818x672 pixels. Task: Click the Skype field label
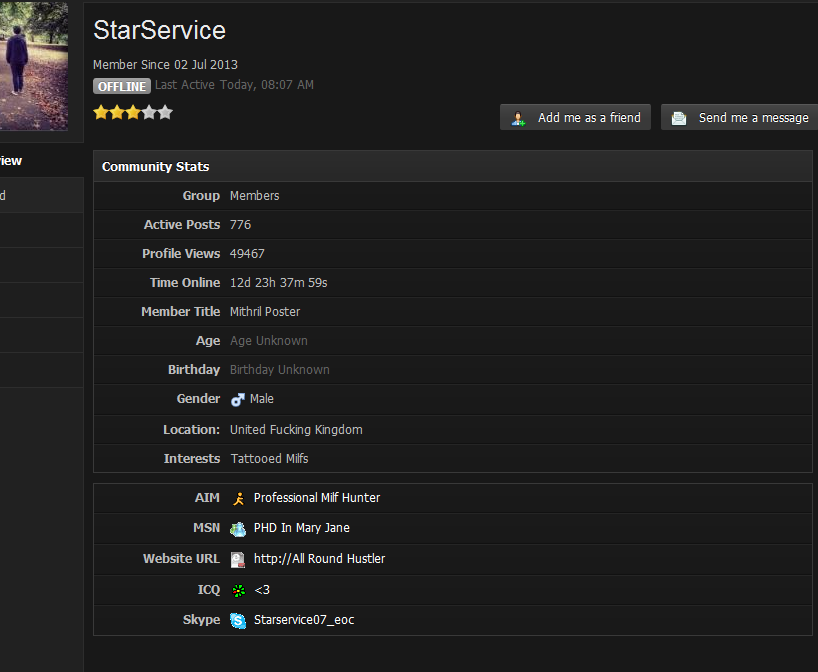coord(201,620)
